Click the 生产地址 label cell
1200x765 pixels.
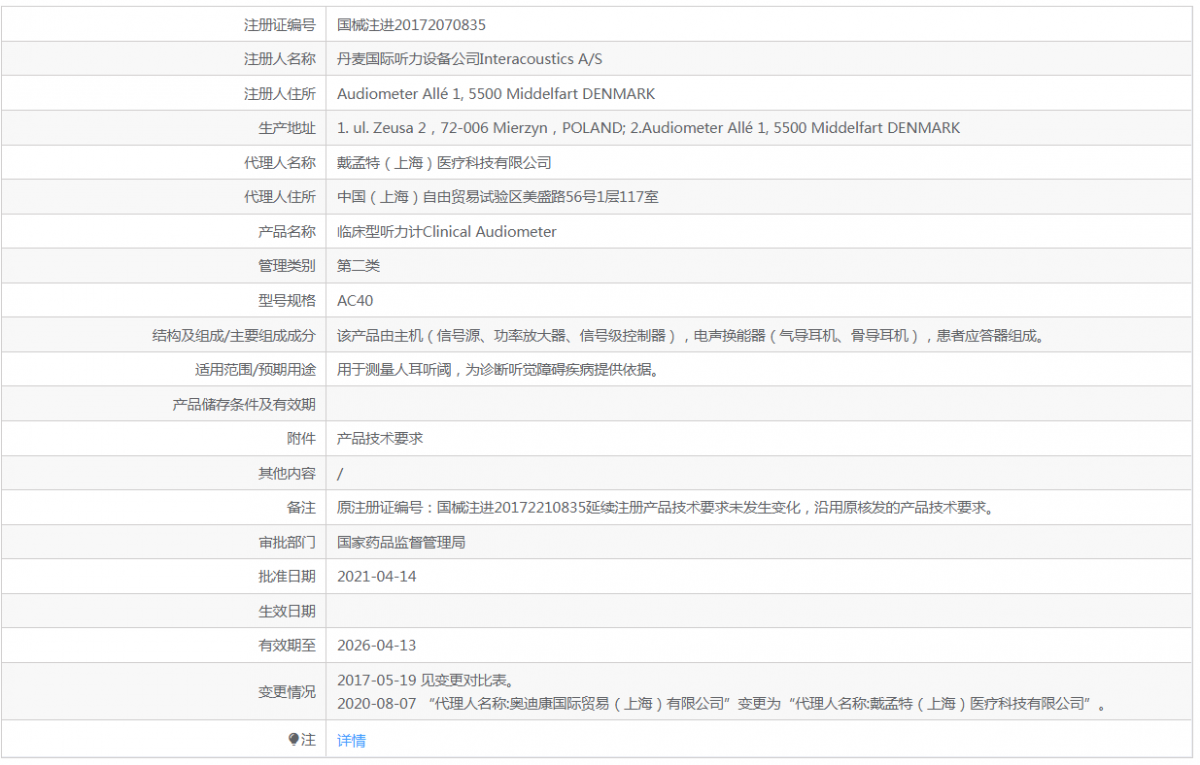164,128
